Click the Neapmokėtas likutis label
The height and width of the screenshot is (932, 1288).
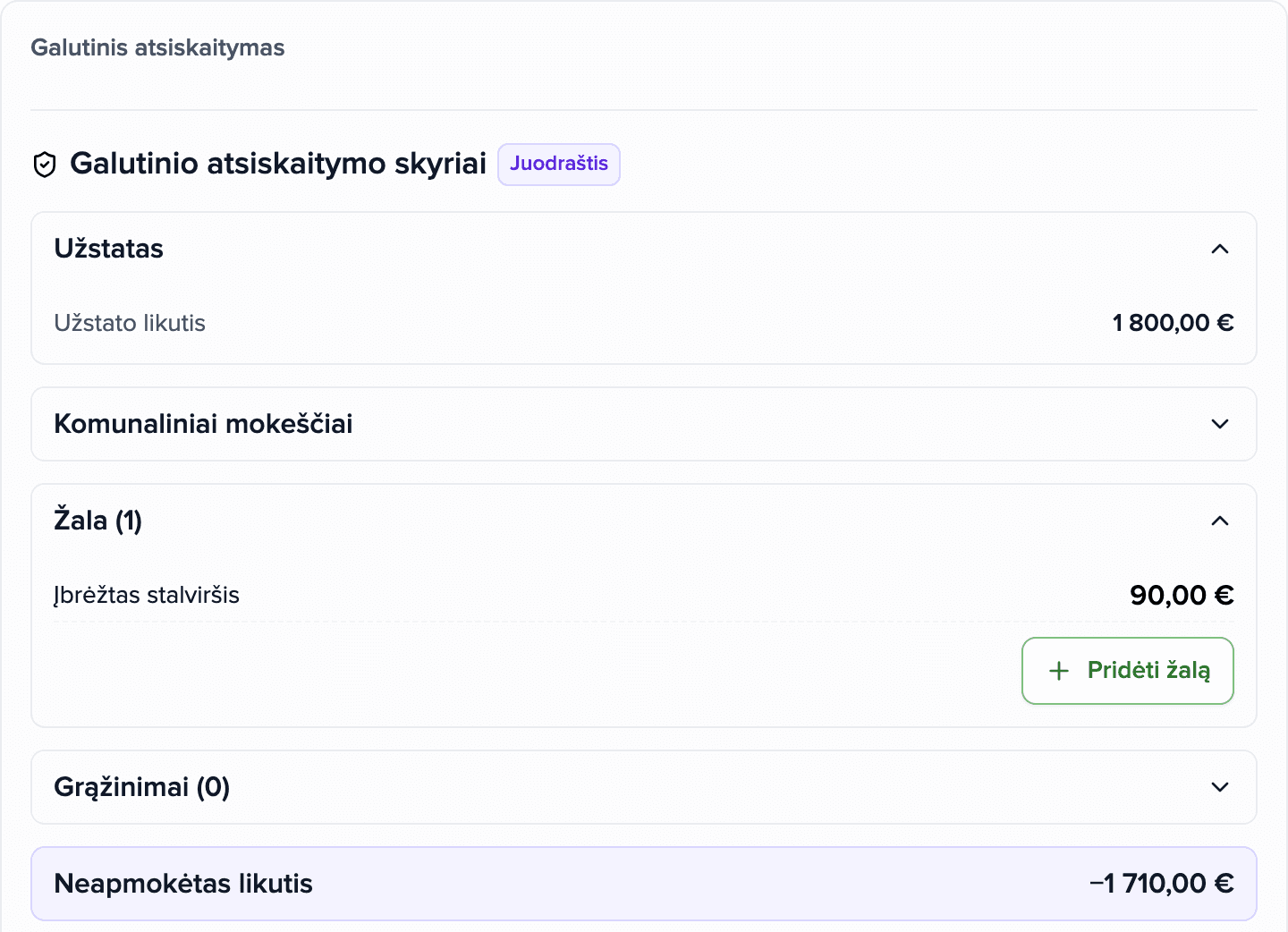183,884
